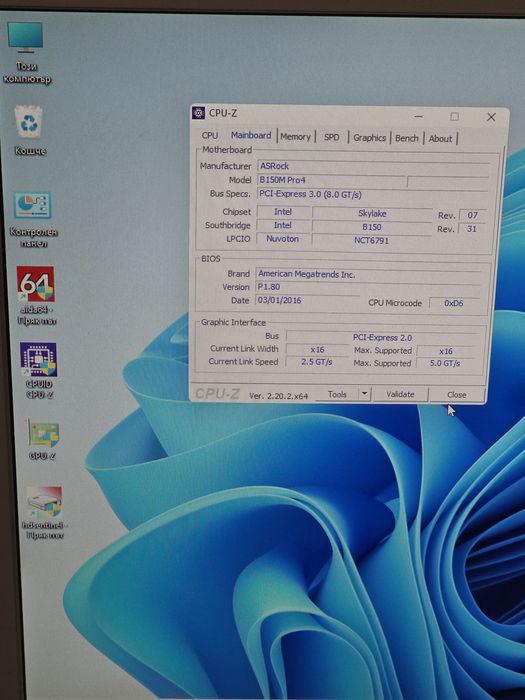Viewport: 525px width, 700px height.
Task: Expand the Tools dropdown arrow
Action: [x=364, y=394]
